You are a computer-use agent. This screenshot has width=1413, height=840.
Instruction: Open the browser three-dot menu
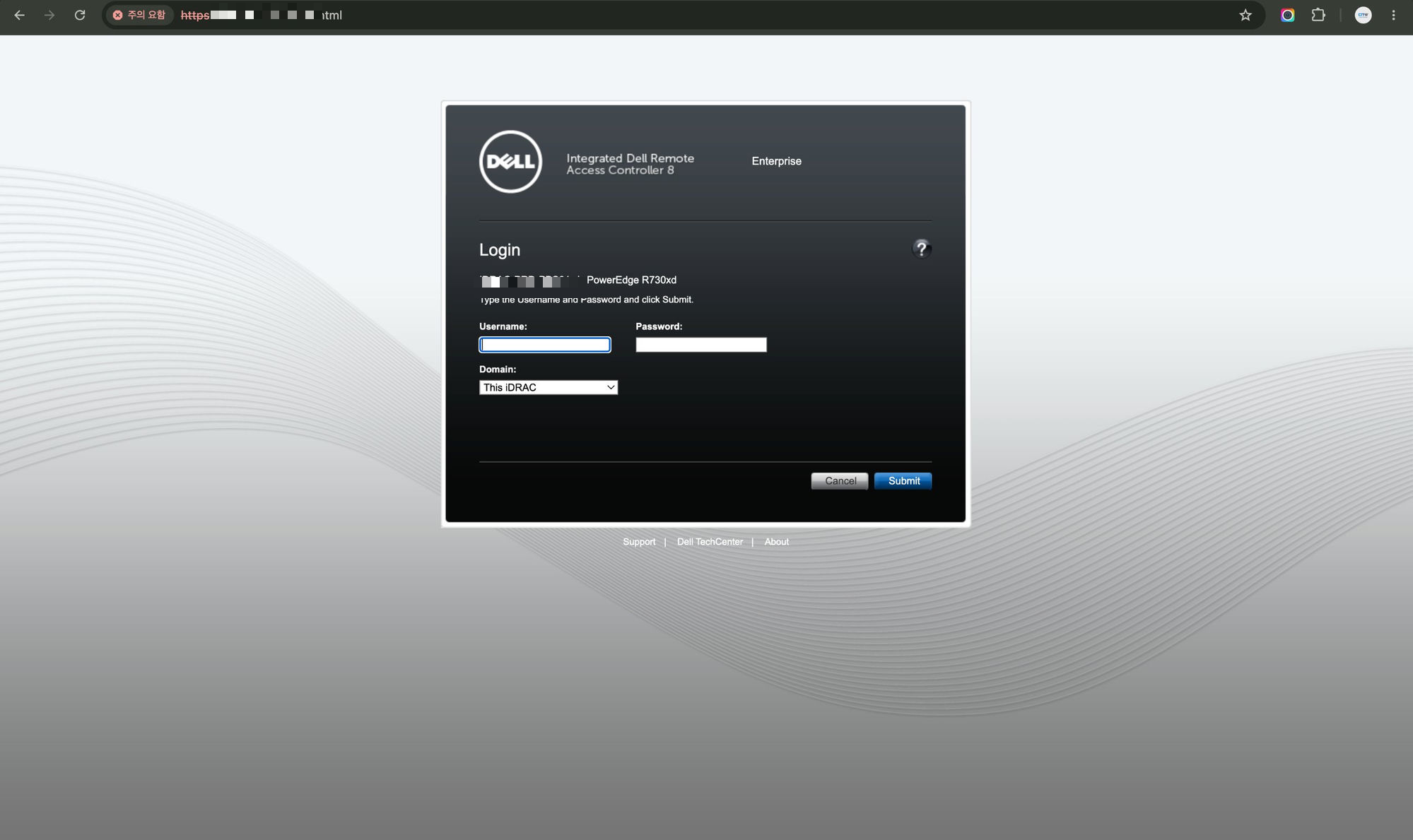(1393, 15)
